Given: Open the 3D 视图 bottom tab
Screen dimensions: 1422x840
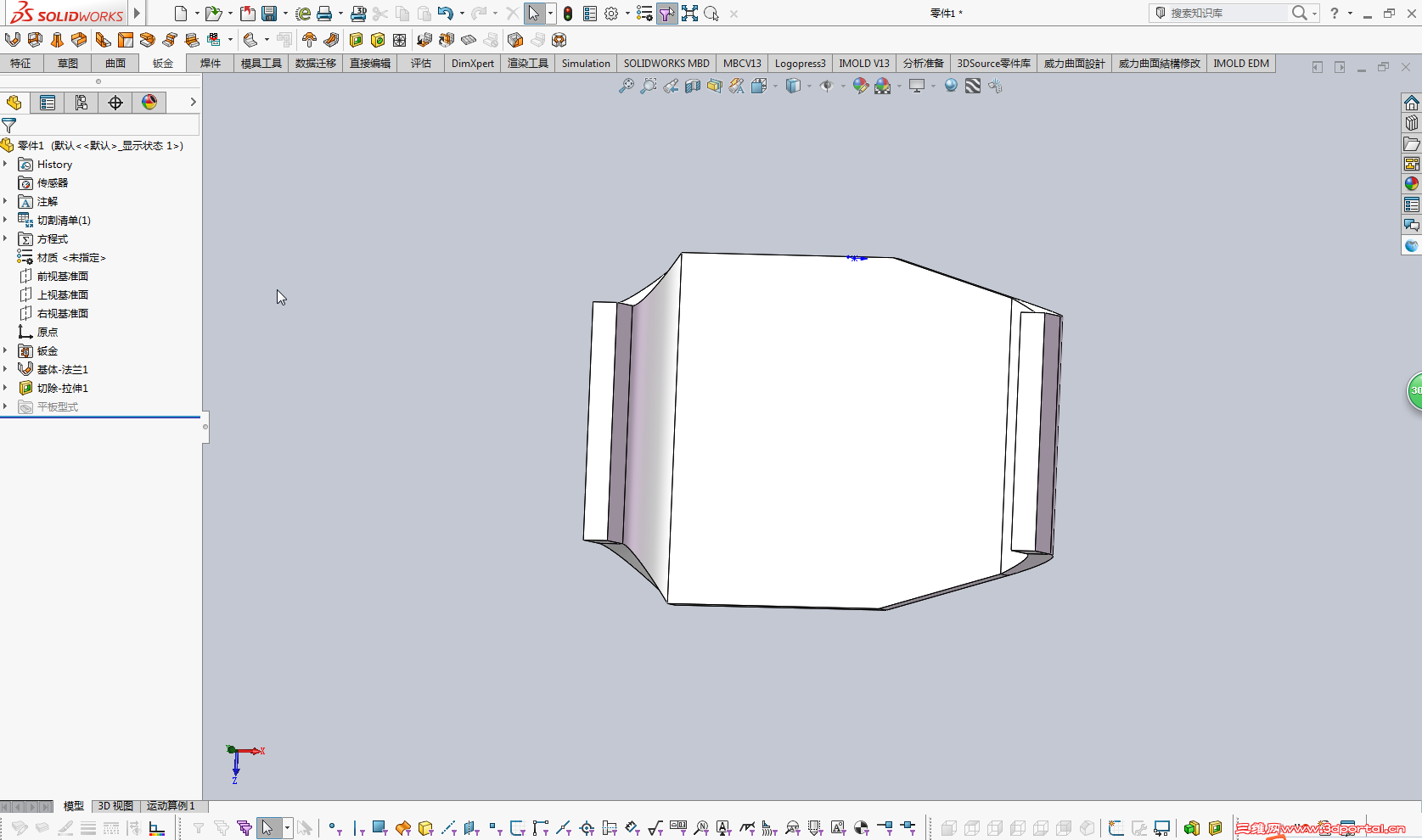Looking at the screenshot, I should pyautogui.click(x=115, y=806).
